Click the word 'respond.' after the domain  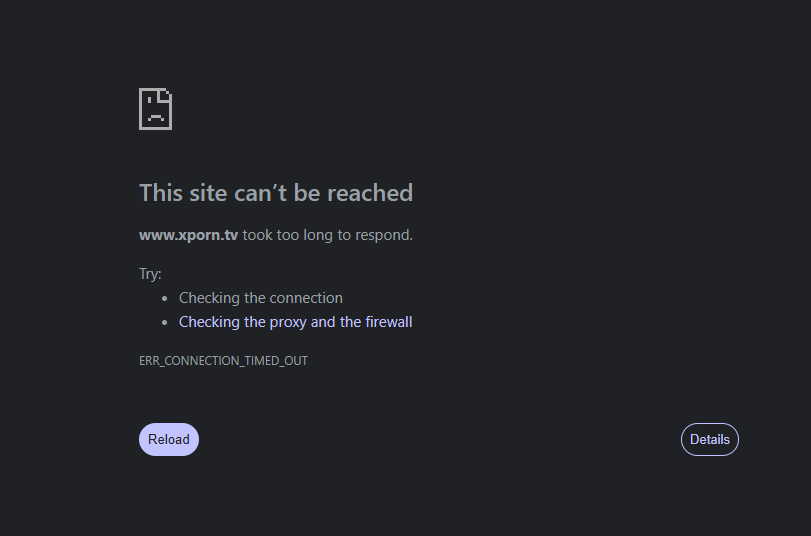[x=384, y=235]
